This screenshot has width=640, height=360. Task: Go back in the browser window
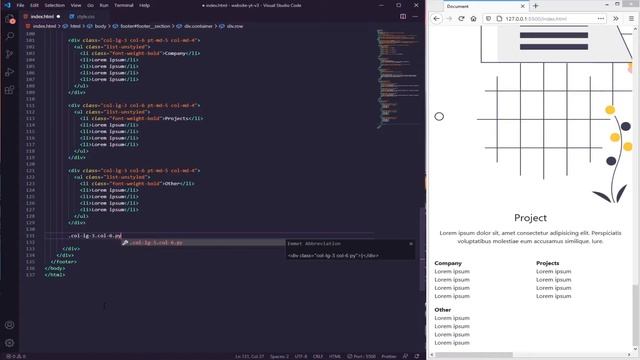(x=436, y=18)
